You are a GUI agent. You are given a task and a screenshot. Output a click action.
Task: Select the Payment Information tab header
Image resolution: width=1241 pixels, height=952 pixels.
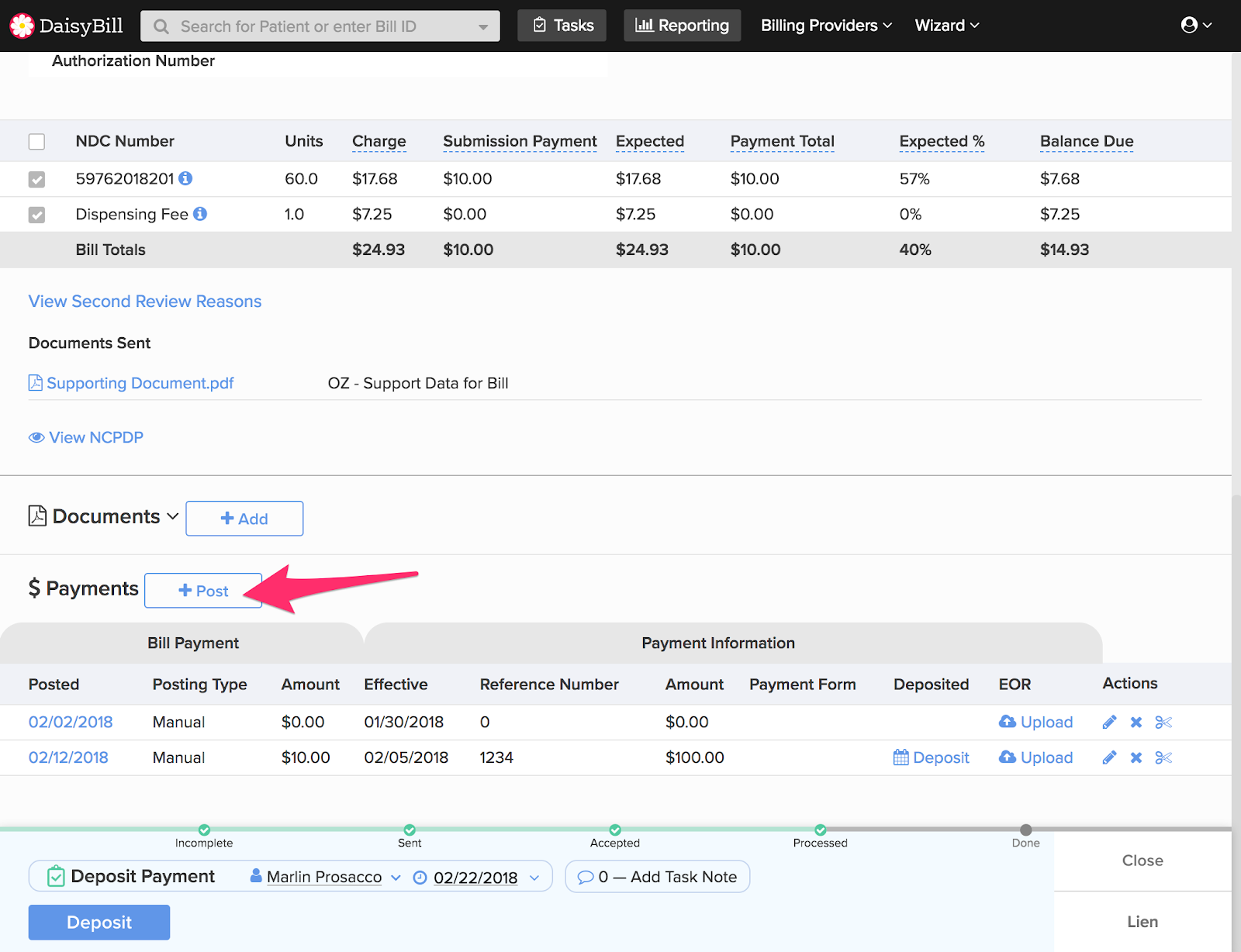(x=733, y=643)
